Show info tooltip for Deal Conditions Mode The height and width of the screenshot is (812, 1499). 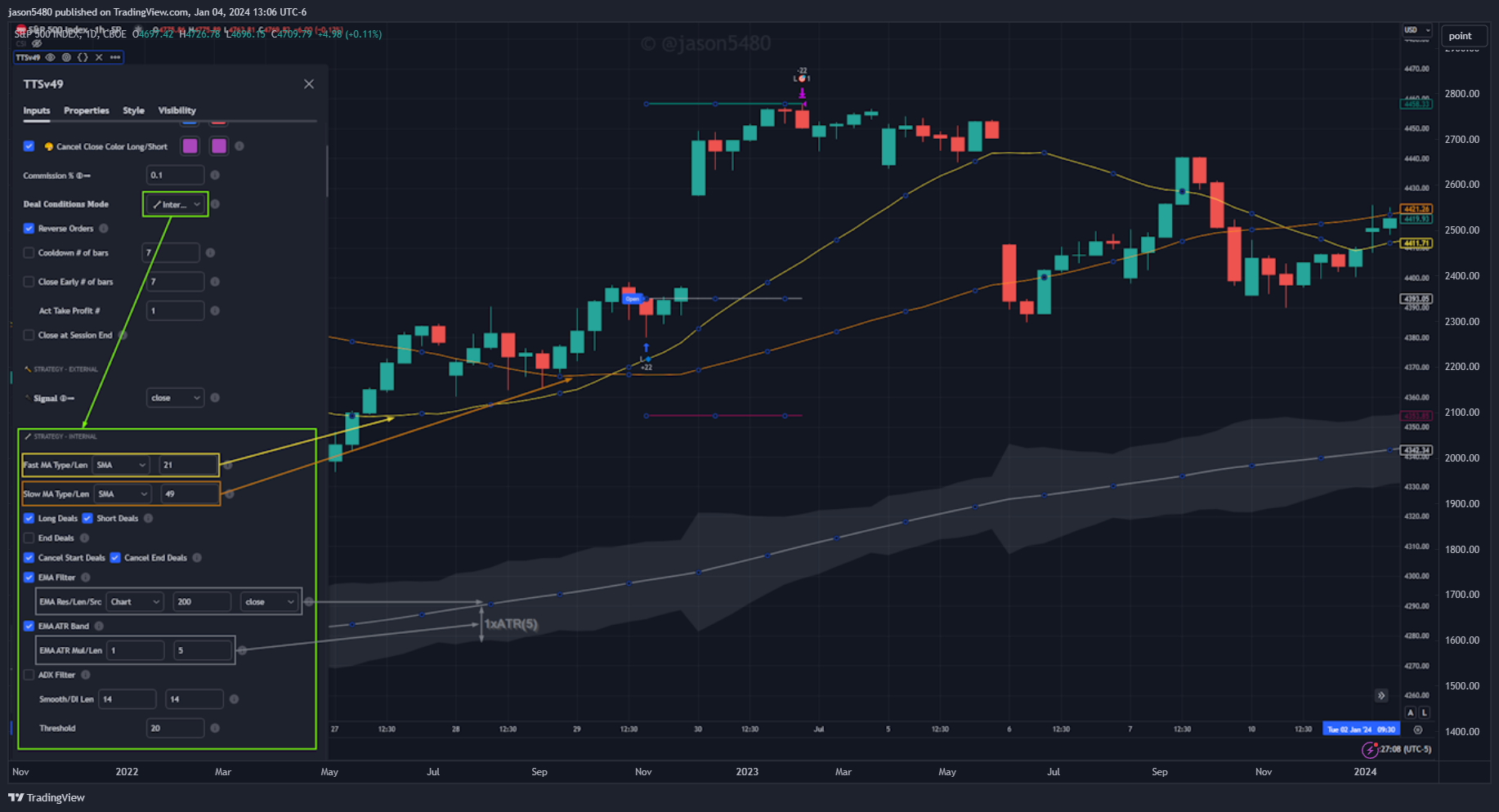click(x=216, y=204)
